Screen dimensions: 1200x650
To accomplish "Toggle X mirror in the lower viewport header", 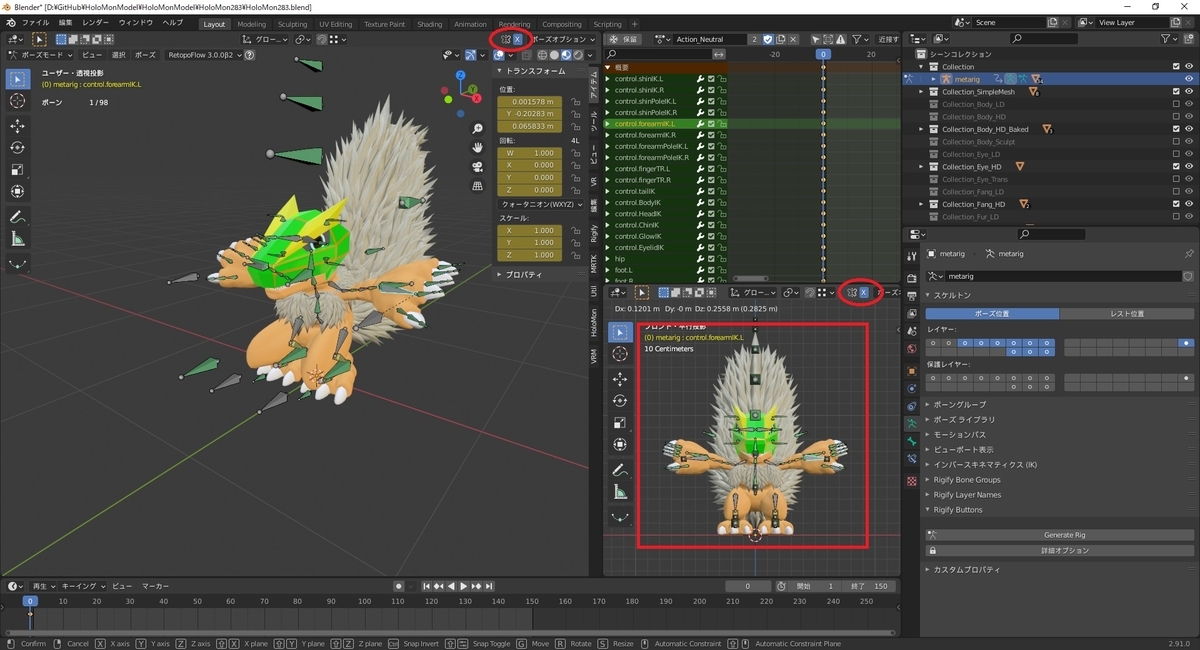I will point(863,292).
